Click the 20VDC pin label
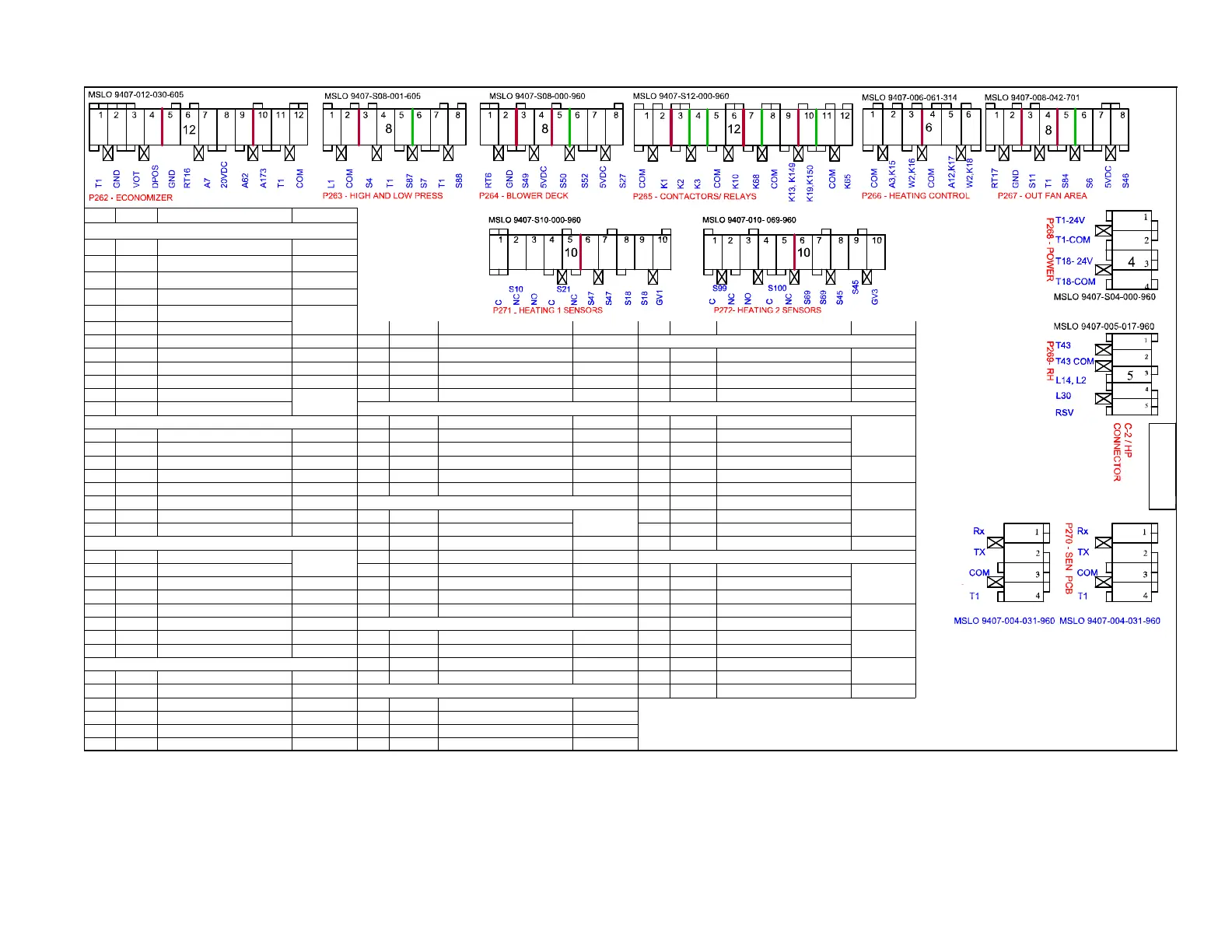 click(x=224, y=175)
